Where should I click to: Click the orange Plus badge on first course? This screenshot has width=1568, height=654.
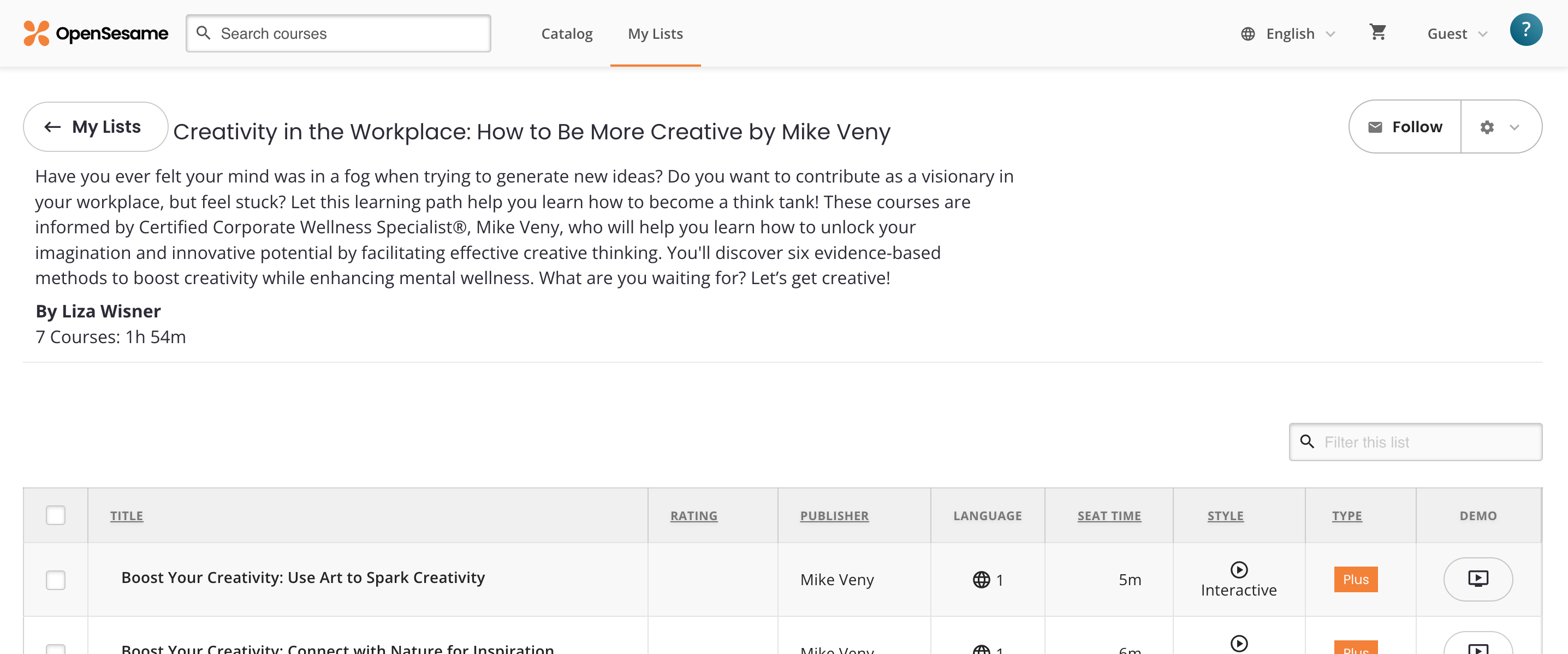(x=1356, y=580)
